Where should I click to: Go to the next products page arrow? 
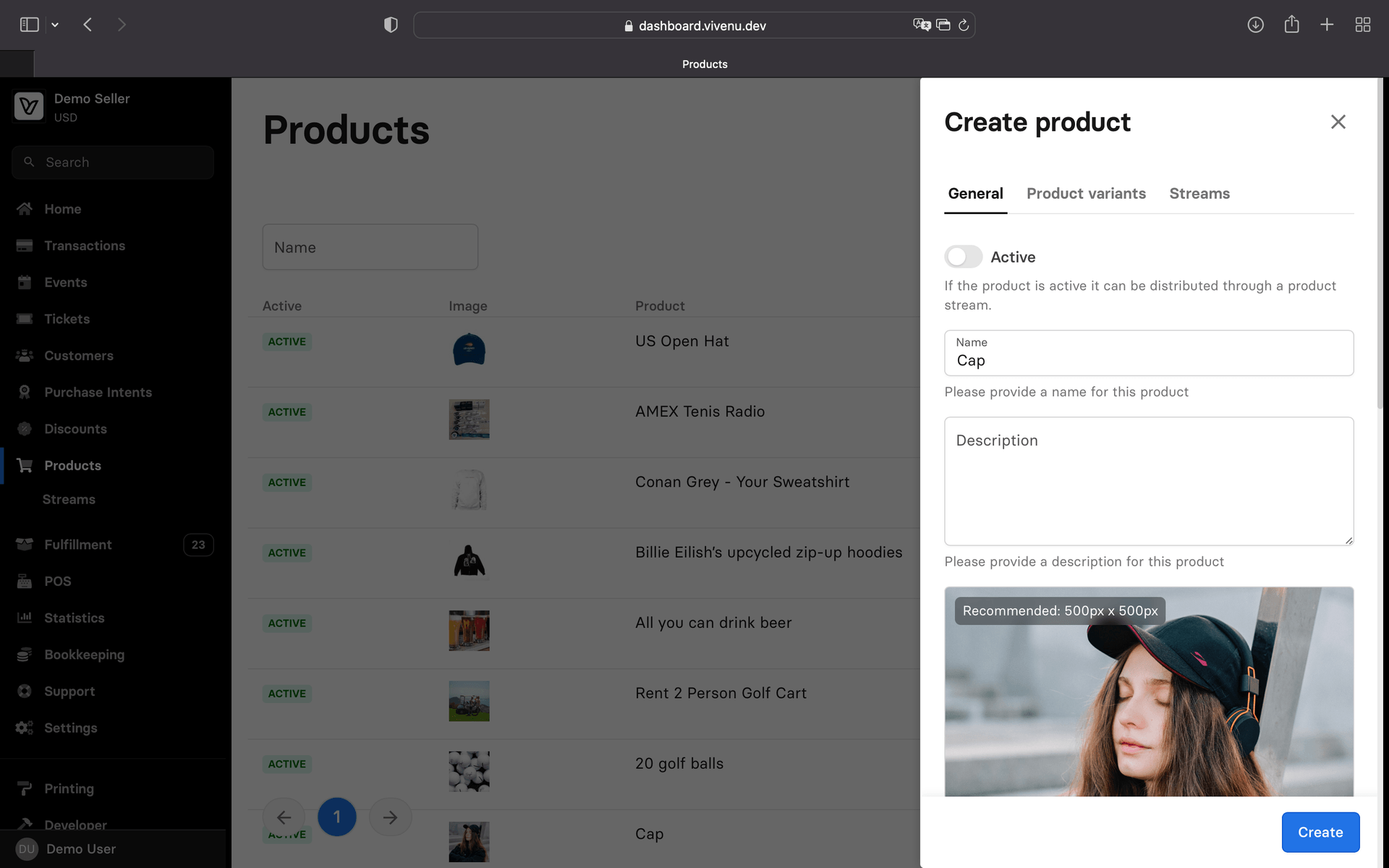click(390, 817)
